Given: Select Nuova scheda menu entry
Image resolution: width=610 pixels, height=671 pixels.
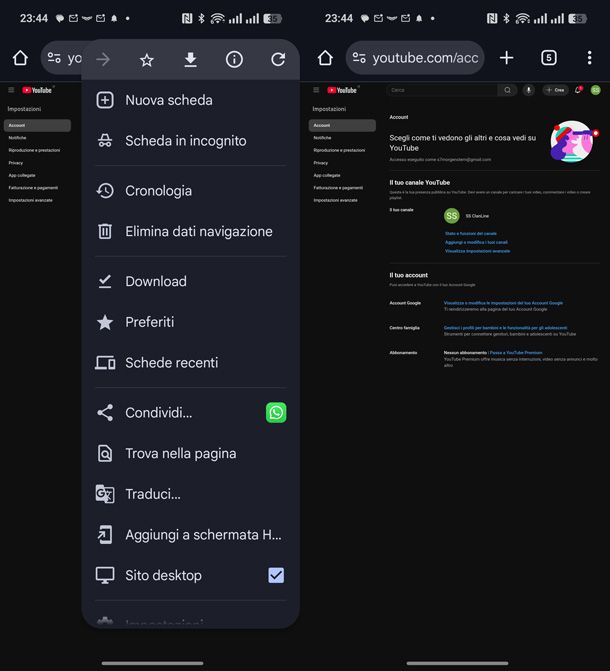Looking at the screenshot, I should pos(168,100).
